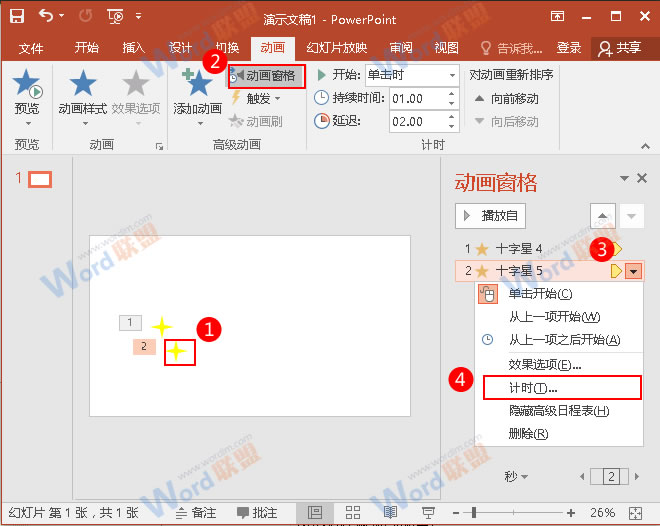660x526 pixels.
Task: Open the Start timing dropdown
Action: point(451,76)
